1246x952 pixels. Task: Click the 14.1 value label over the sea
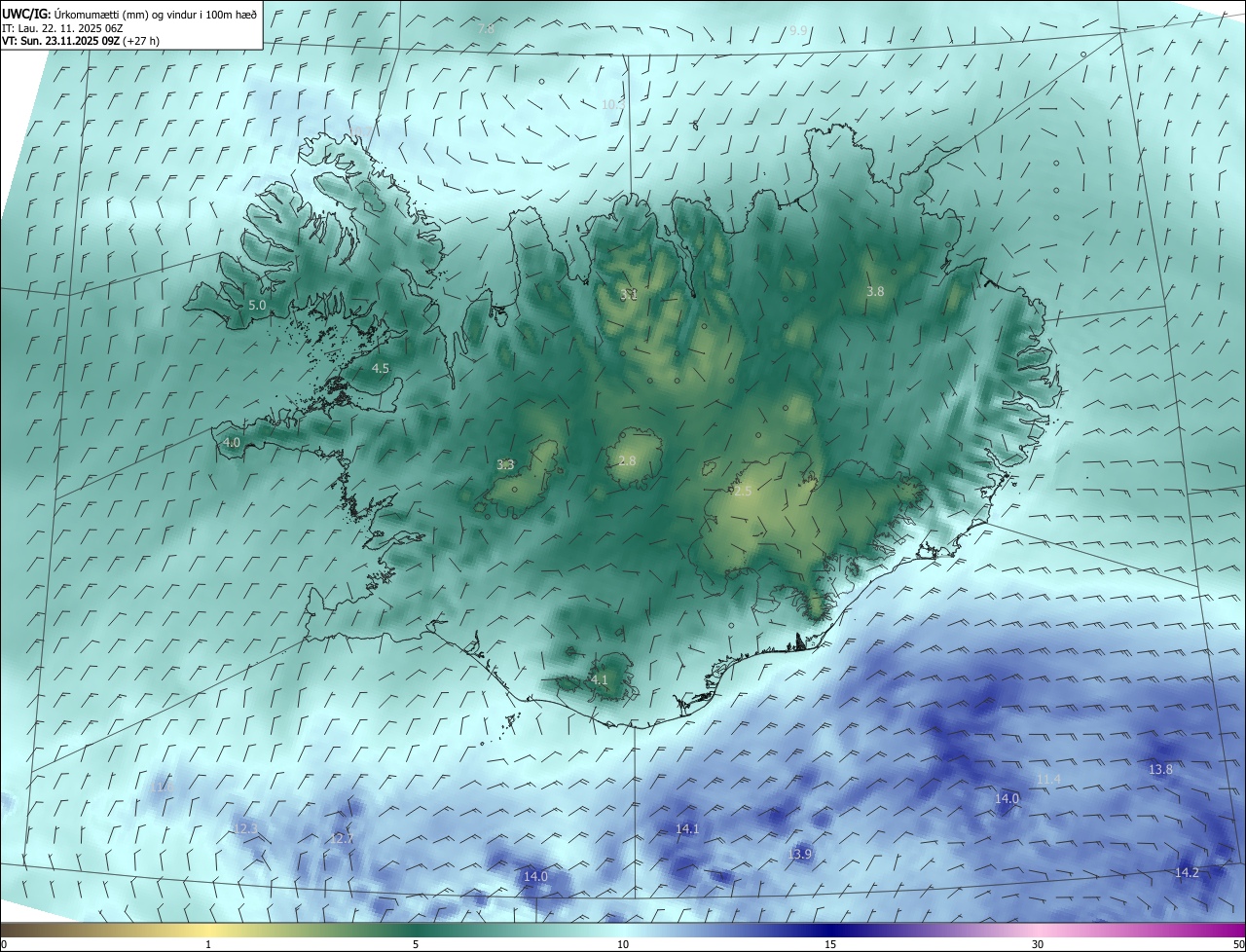tap(687, 829)
